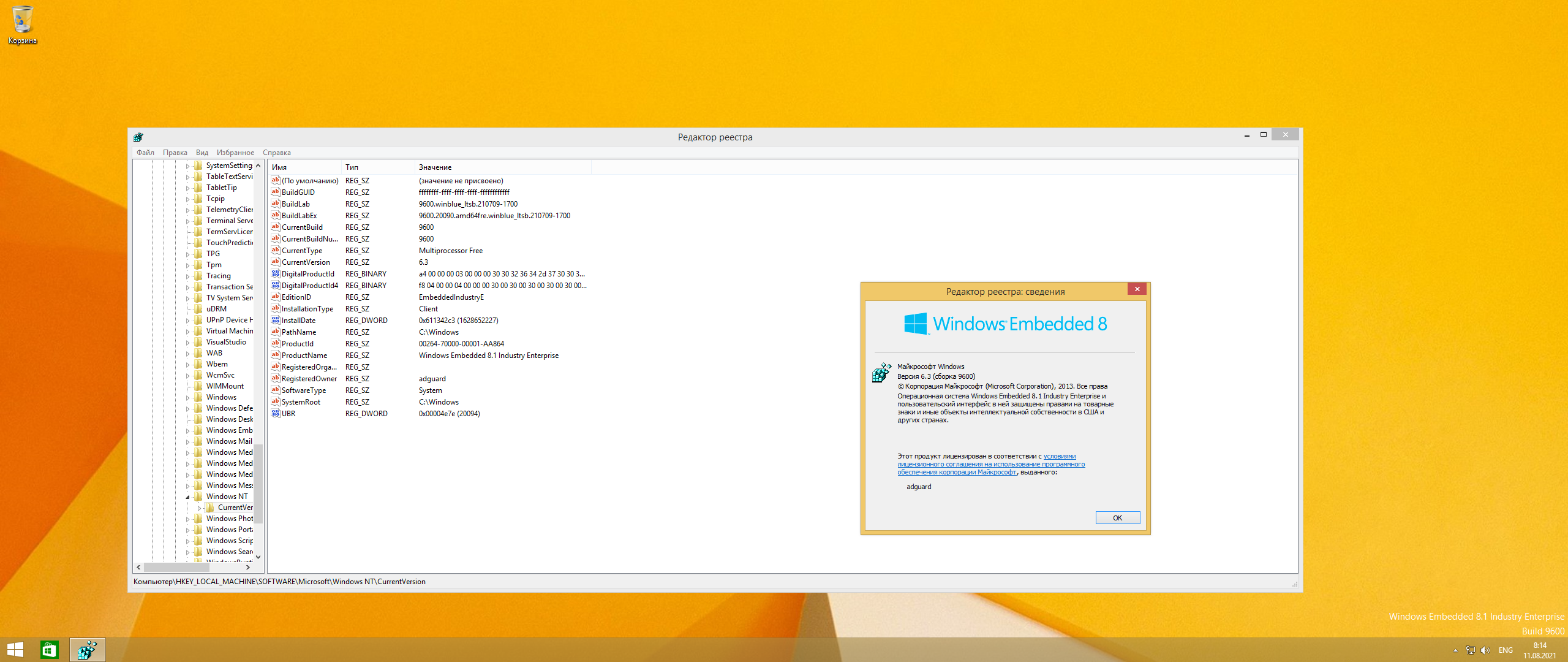This screenshot has height=662, width=1568.
Task: Open the Microsoft license terms link
Action: click(x=991, y=464)
